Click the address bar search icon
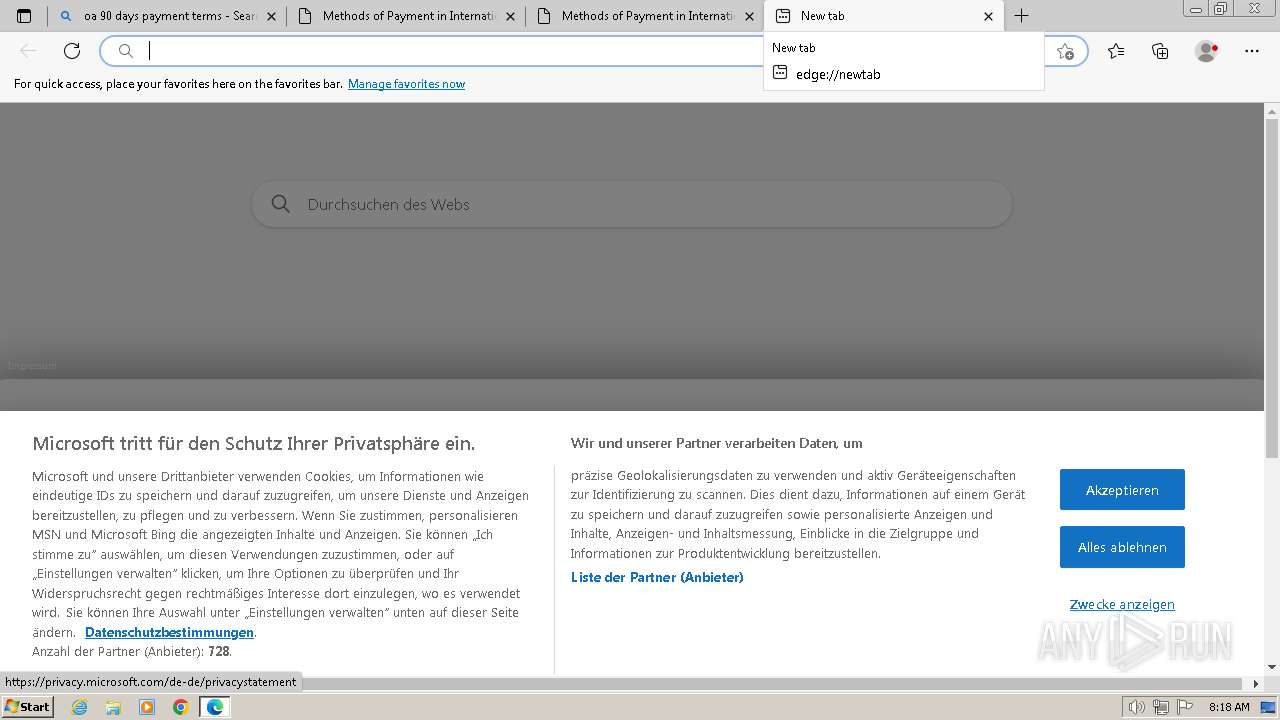Viewport: 1280px width, 720px height. tap(126, 51)
